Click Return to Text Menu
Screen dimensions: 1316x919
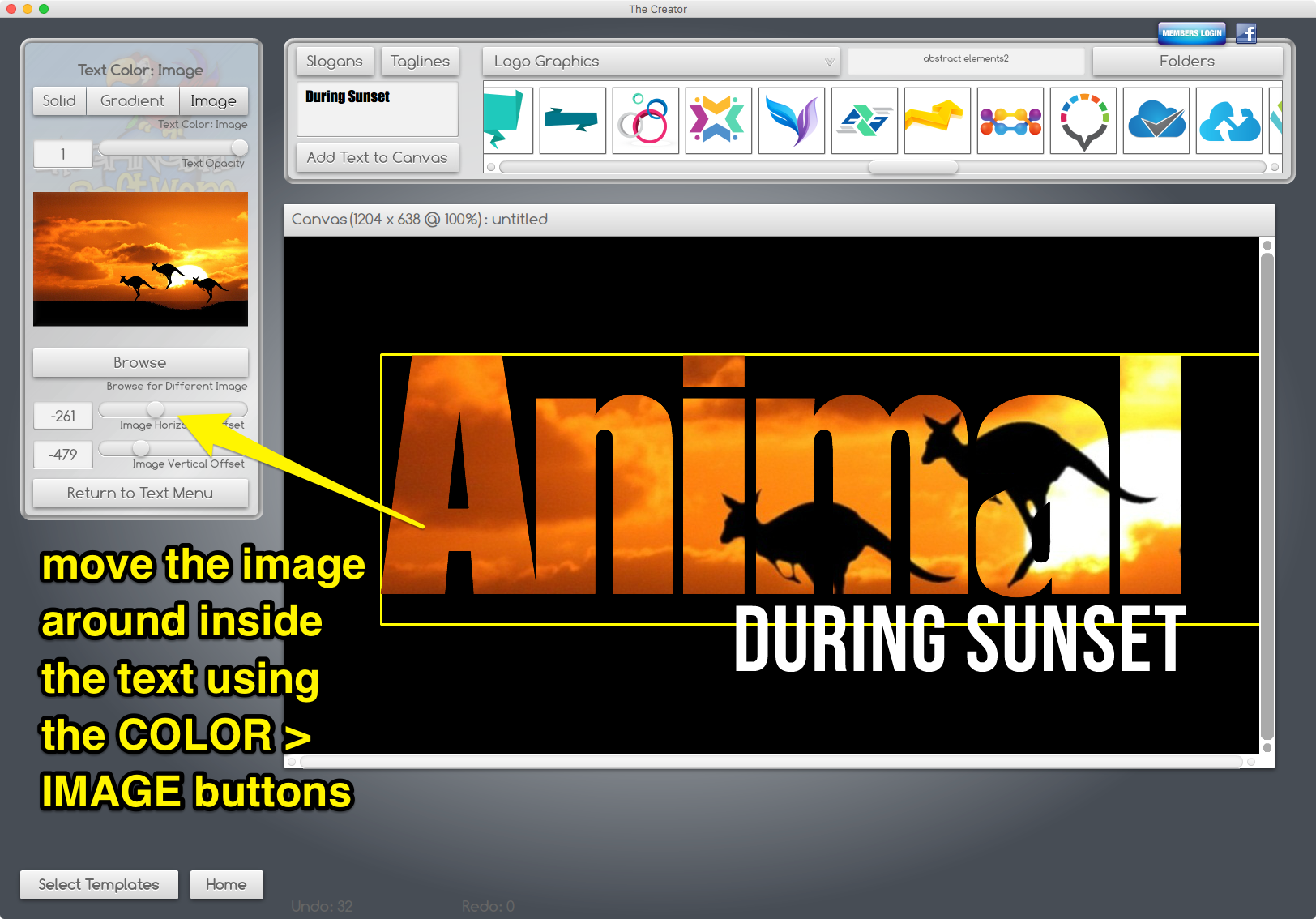(140, 493)
